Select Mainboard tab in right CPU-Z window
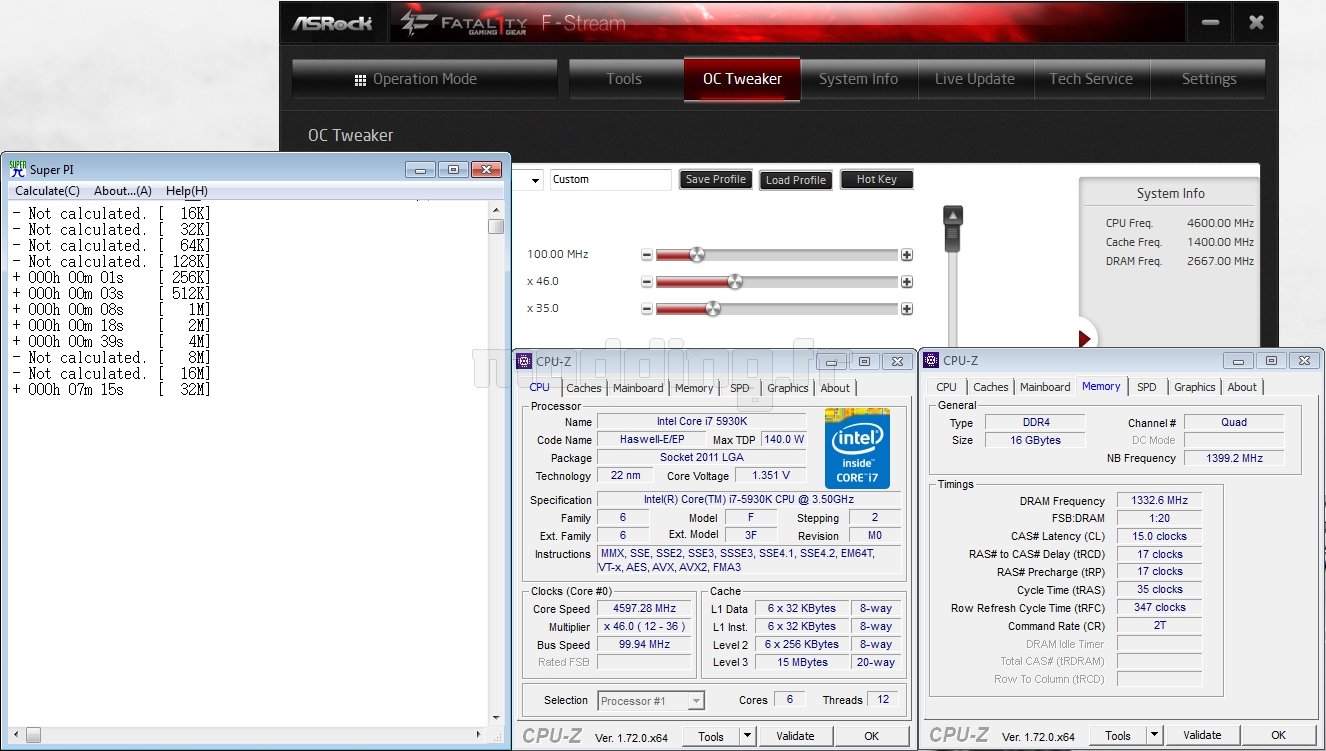 (x=1045, y=387)
